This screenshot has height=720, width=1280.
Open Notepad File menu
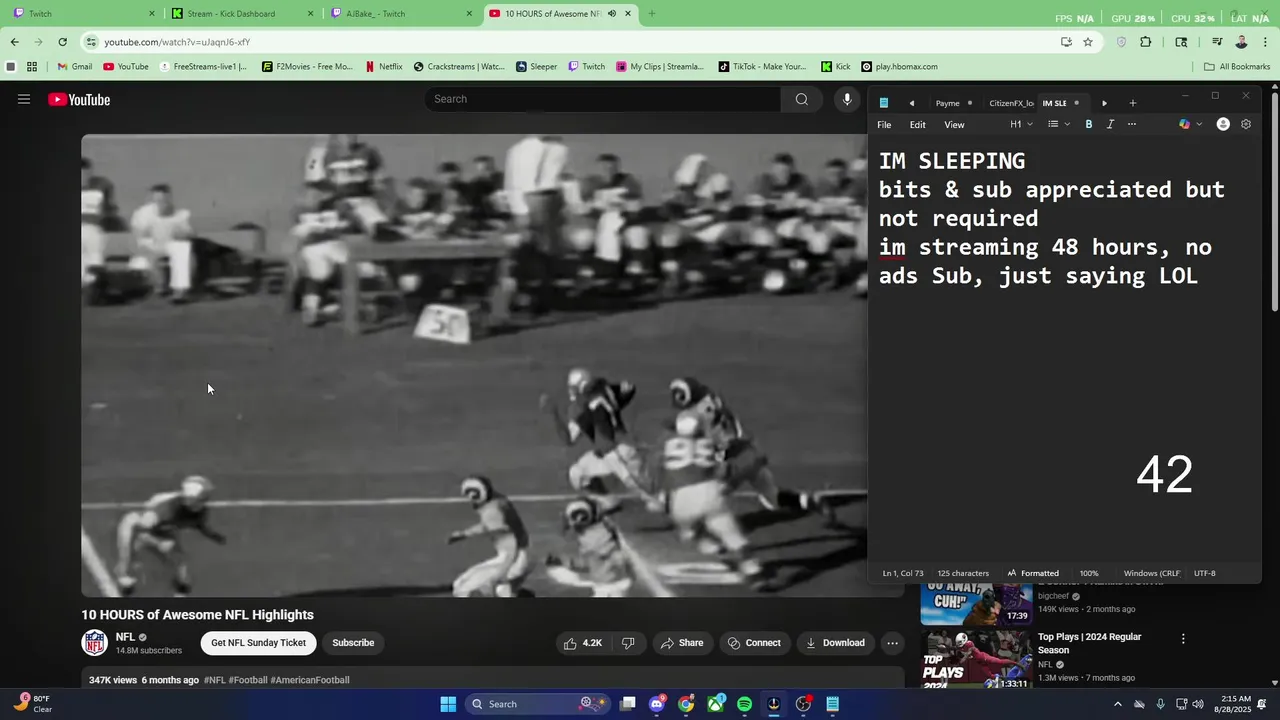coord(884,125)
